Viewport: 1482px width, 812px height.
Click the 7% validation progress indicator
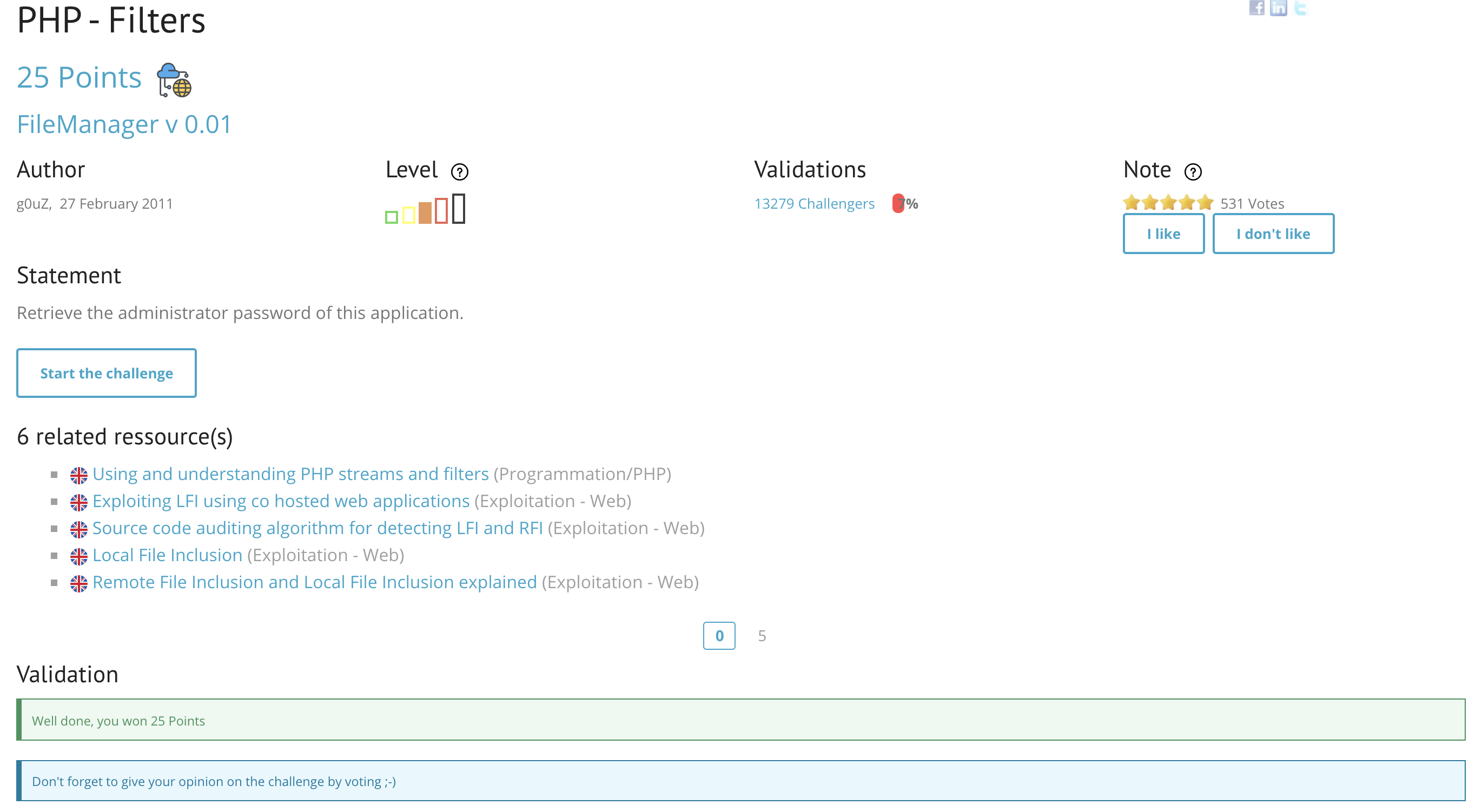click(904, 204)
